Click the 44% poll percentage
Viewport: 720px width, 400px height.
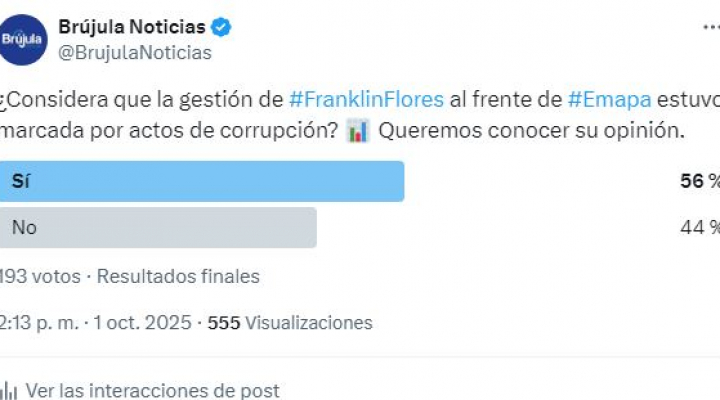(698, 227)
